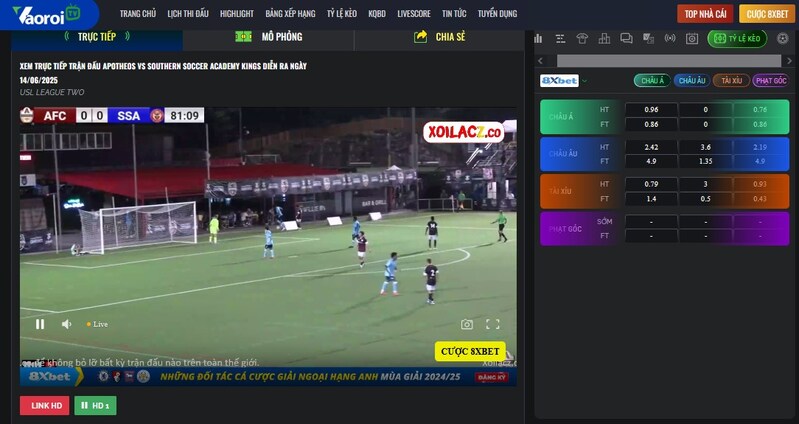
Task: Enter fullscreen video mode
Action: [x=493, y=324]
